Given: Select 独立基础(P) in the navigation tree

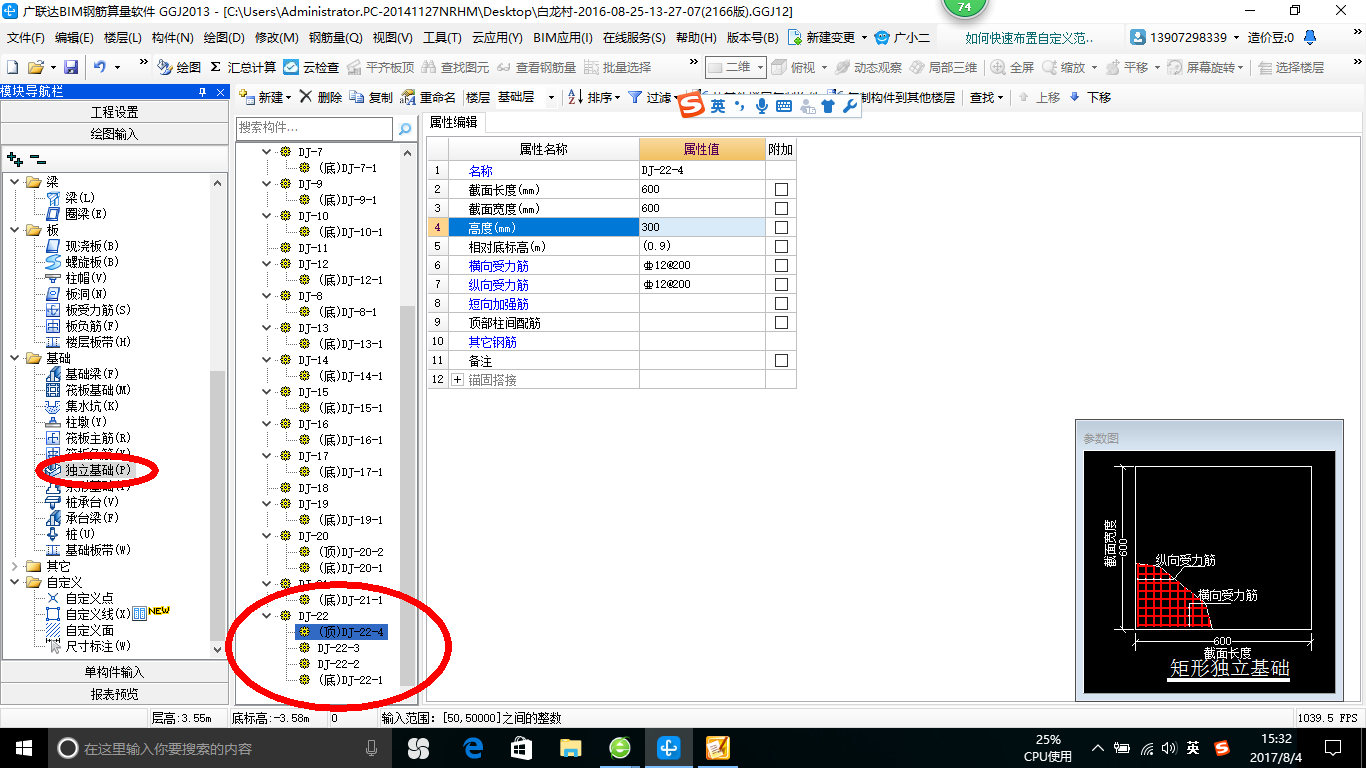Looking at the screenshot, I should (x=98, y=470).
